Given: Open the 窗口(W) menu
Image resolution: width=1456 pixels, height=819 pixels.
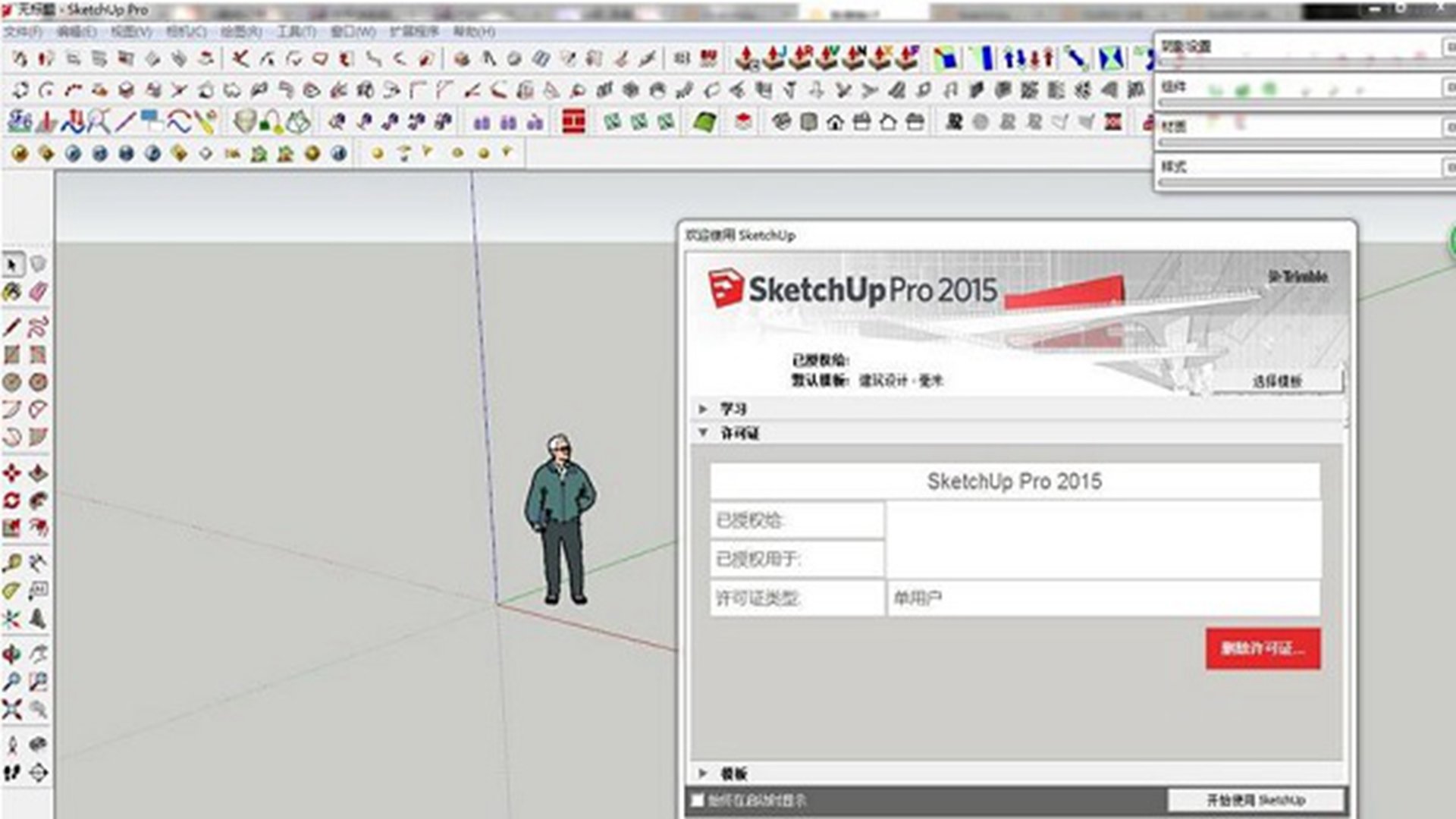Looking at the screenshot, I should point(353,32).
